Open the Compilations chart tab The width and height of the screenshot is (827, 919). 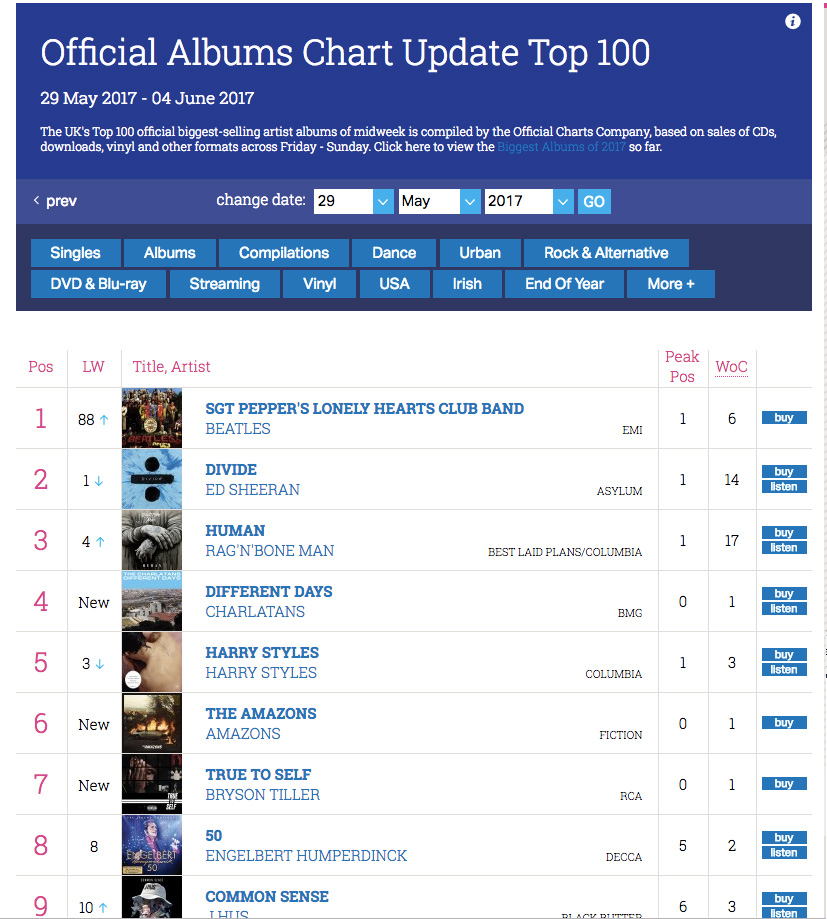284,253
